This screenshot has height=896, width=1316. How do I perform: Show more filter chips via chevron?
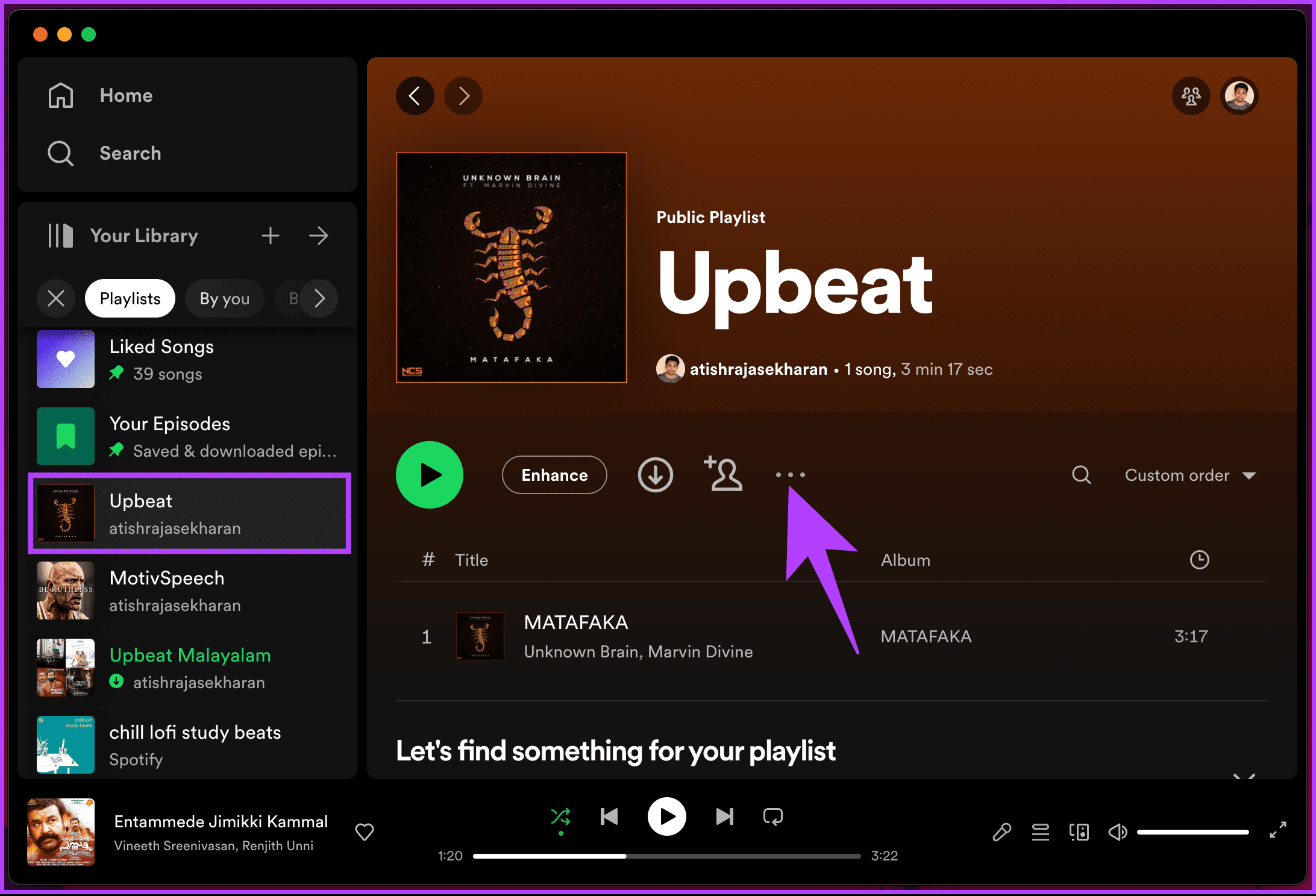[x=320, y=298]
